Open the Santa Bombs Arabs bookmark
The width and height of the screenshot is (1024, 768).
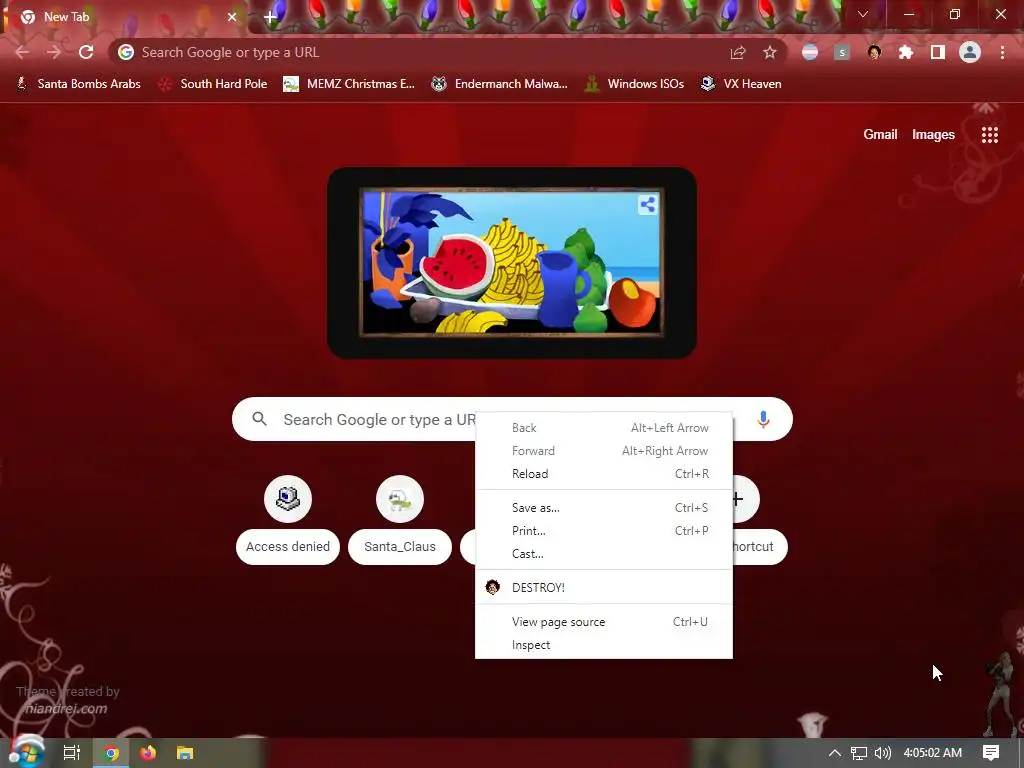[79, 84]
